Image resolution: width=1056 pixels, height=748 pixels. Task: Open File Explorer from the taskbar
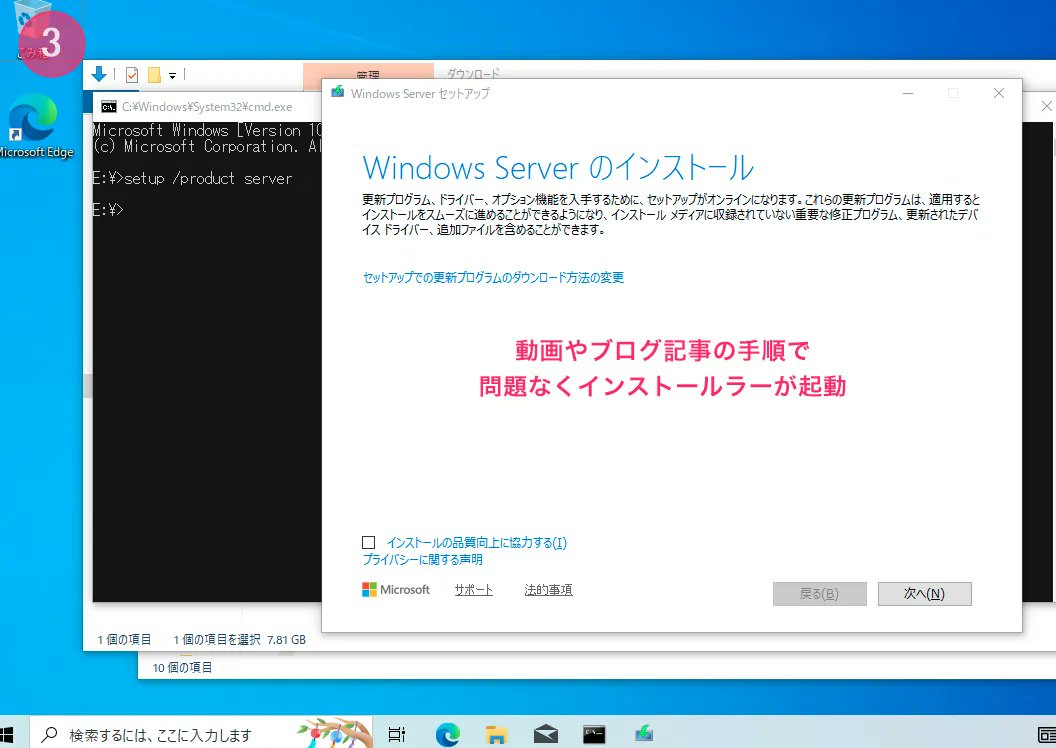coord(496,734)
